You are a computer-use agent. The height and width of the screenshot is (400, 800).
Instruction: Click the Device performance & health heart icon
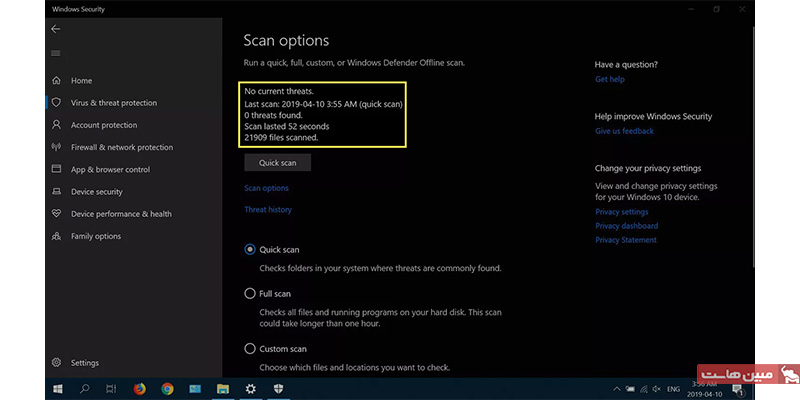coord(56,214)
